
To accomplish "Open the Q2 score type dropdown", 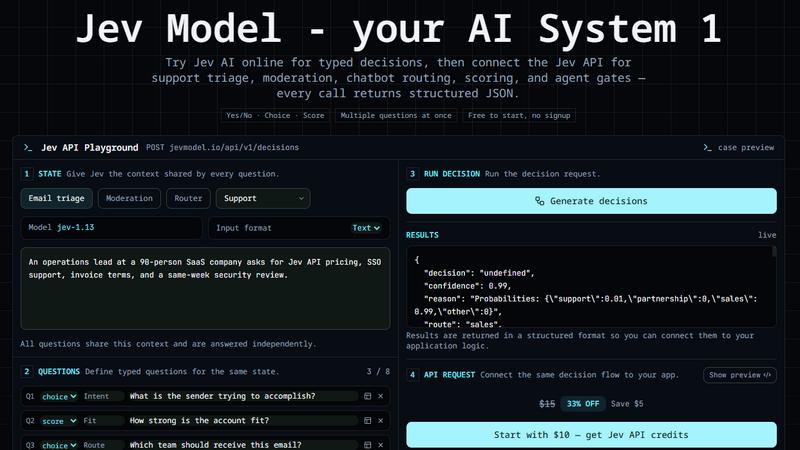I will click(x=59, y=421).
